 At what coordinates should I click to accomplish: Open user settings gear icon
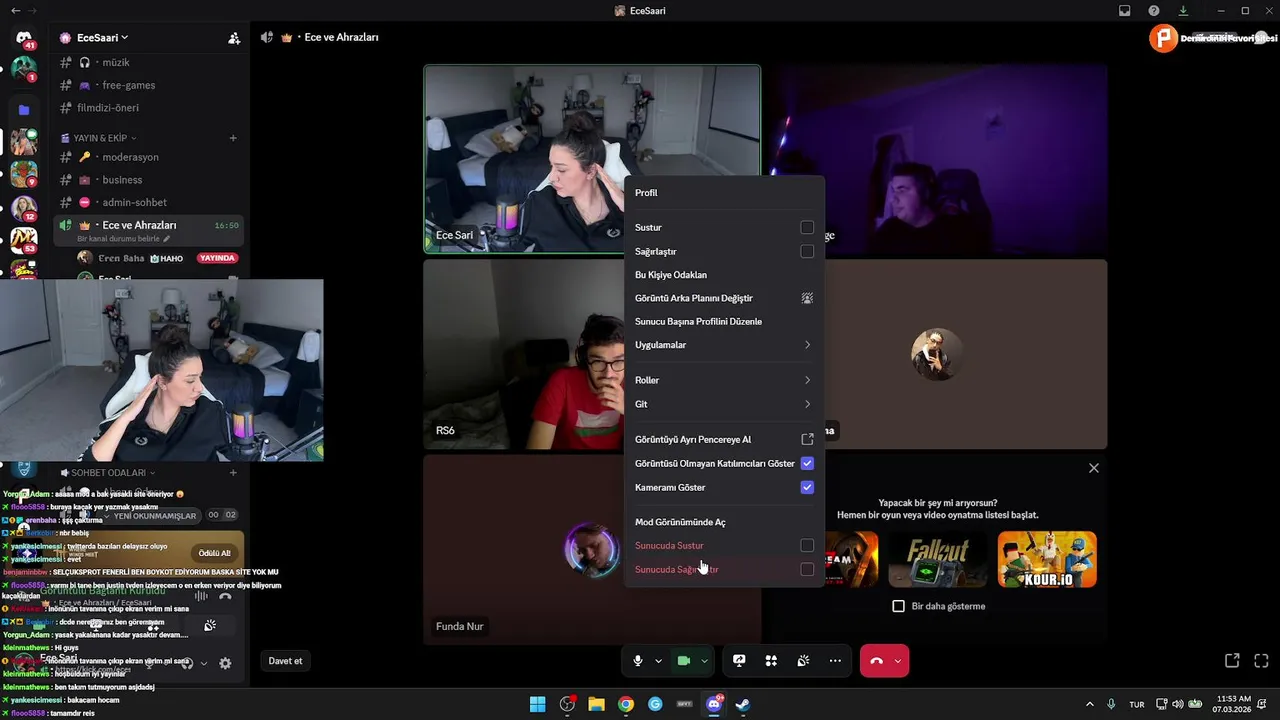(225, 663)
